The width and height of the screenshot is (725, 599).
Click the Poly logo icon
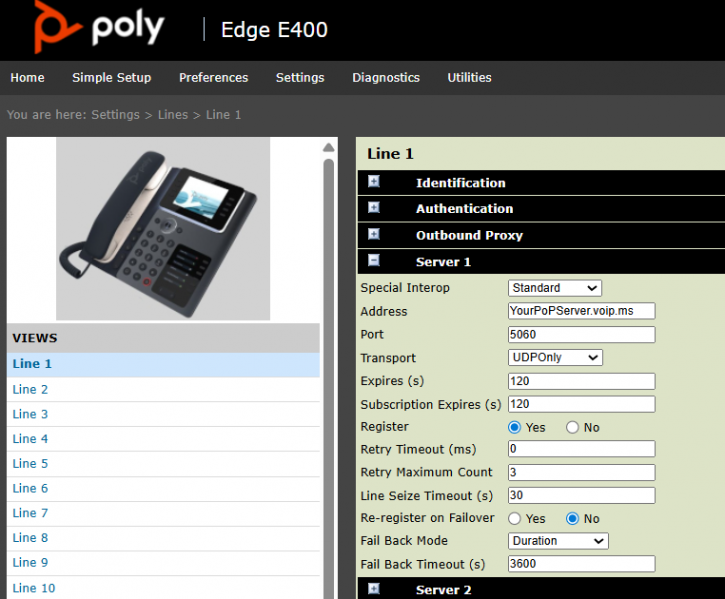pos(57,27)
